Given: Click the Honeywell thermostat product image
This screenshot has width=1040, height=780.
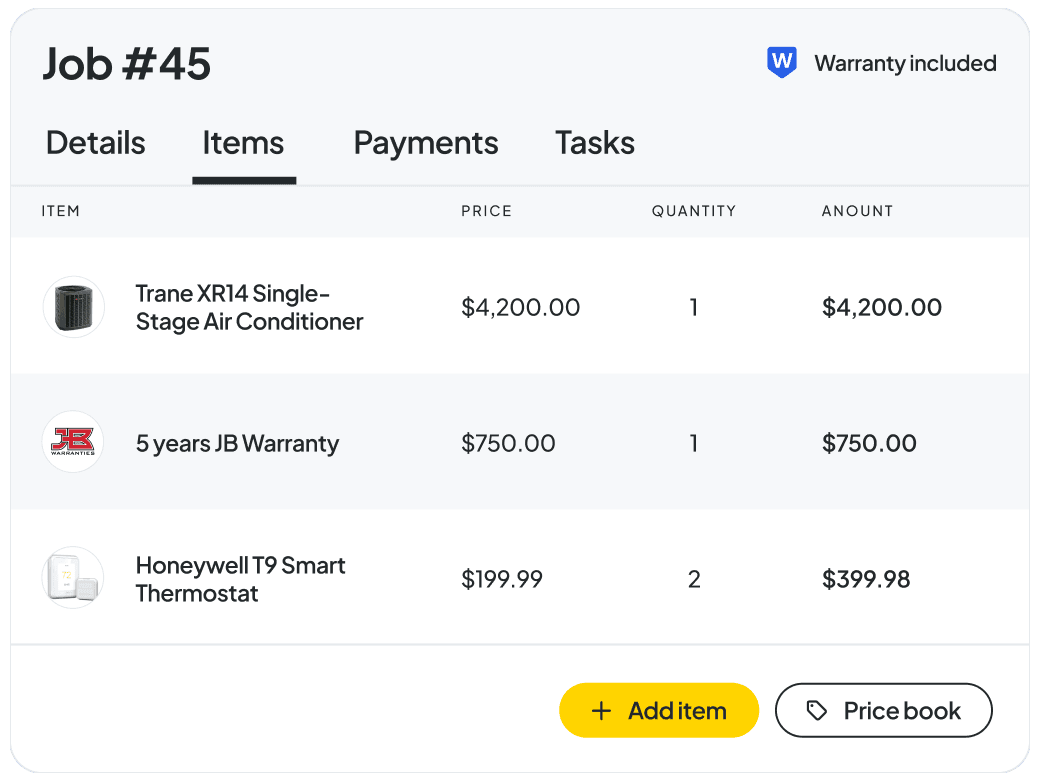Looking at the screenshot, I should (73, 578).
